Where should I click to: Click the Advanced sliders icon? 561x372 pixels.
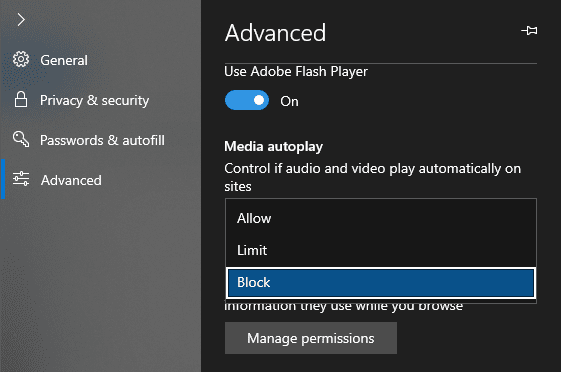pos(21,179)
